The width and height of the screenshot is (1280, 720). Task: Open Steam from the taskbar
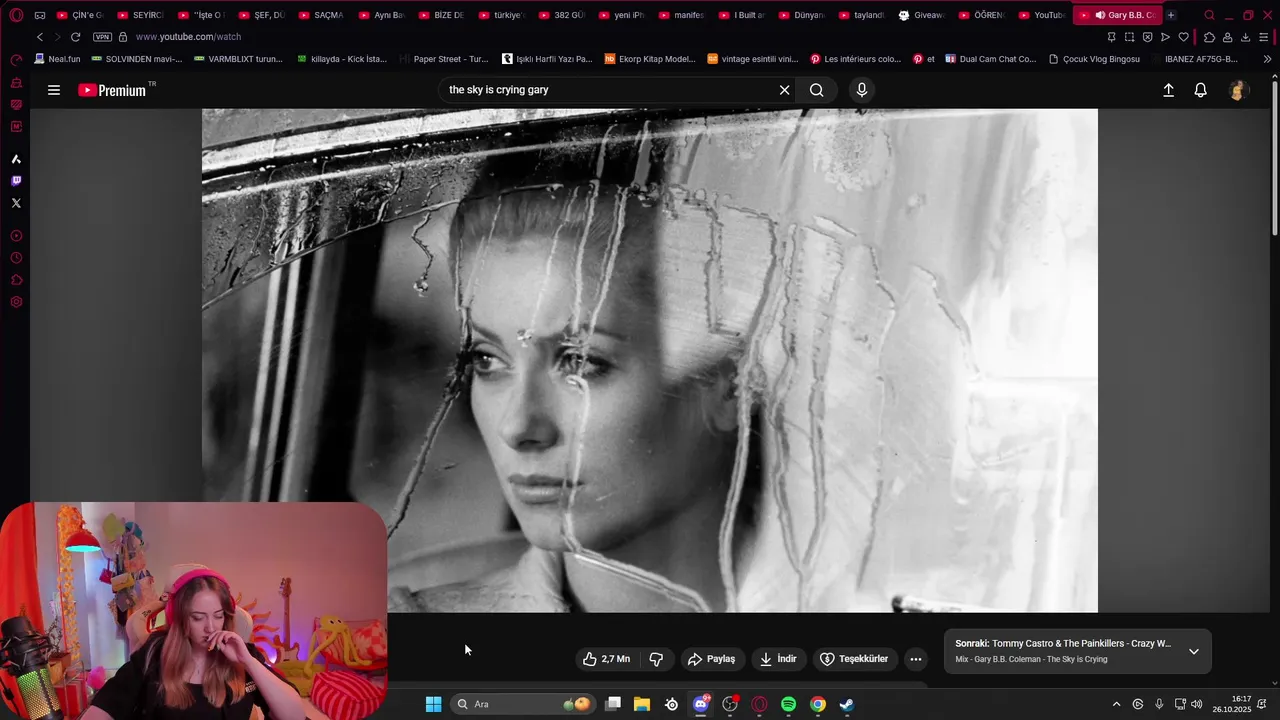coord(846,704)
